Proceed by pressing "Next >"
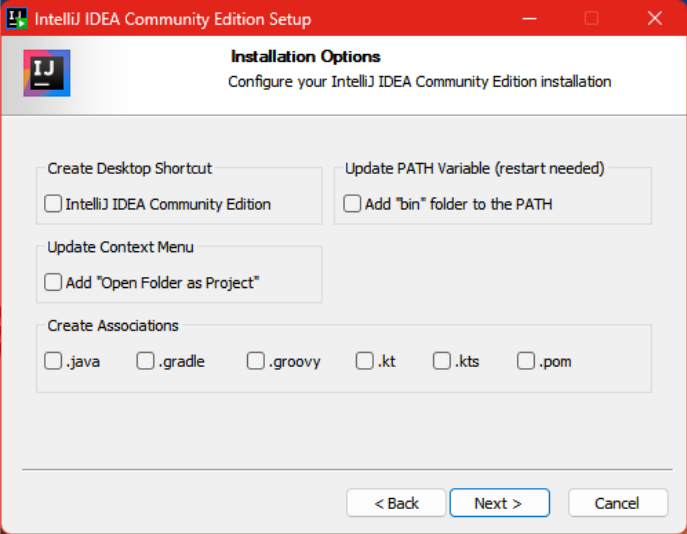Viewport: 687px width, 534px height. point(499,503)
